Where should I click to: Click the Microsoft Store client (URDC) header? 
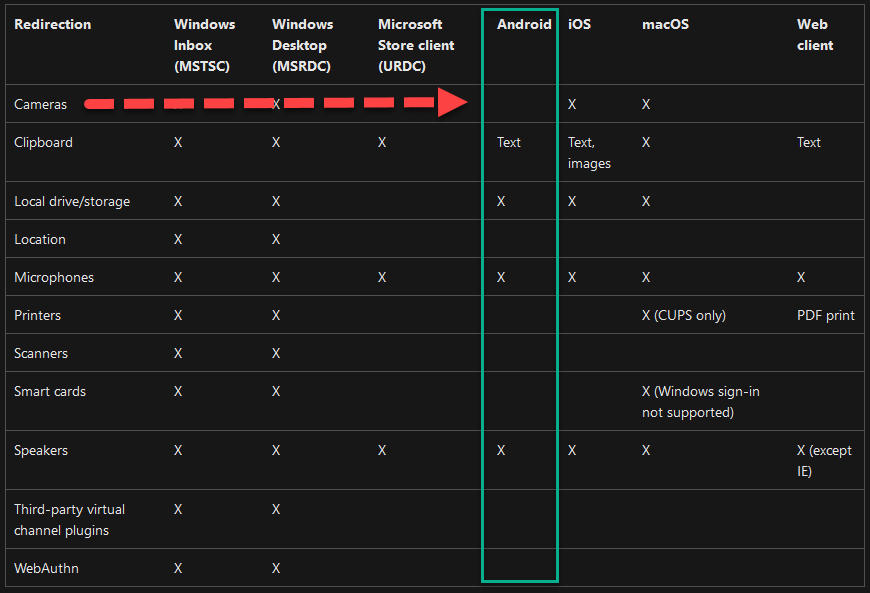click(416, 45)
